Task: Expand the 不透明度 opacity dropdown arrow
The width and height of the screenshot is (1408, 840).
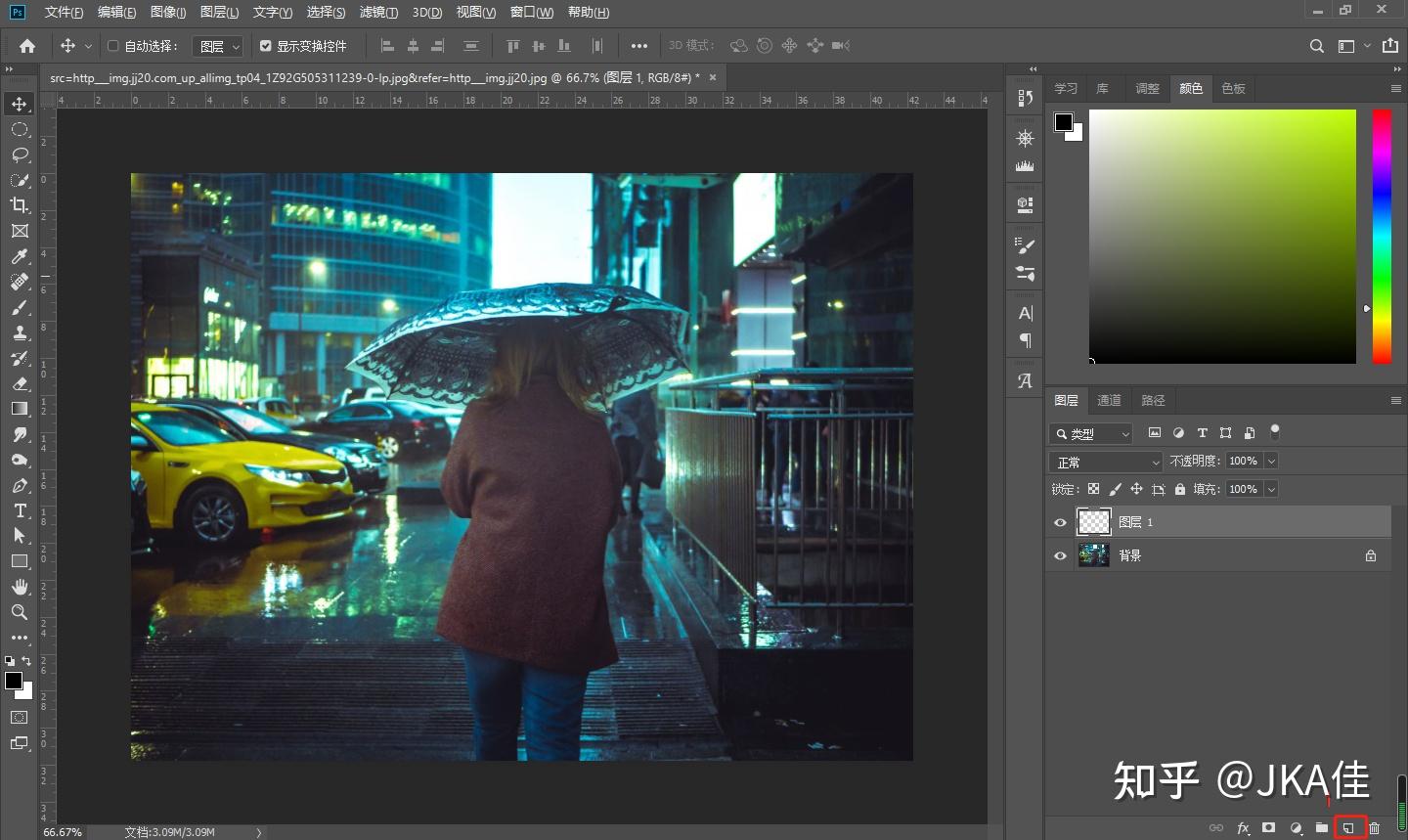Action: [1271, 461]
